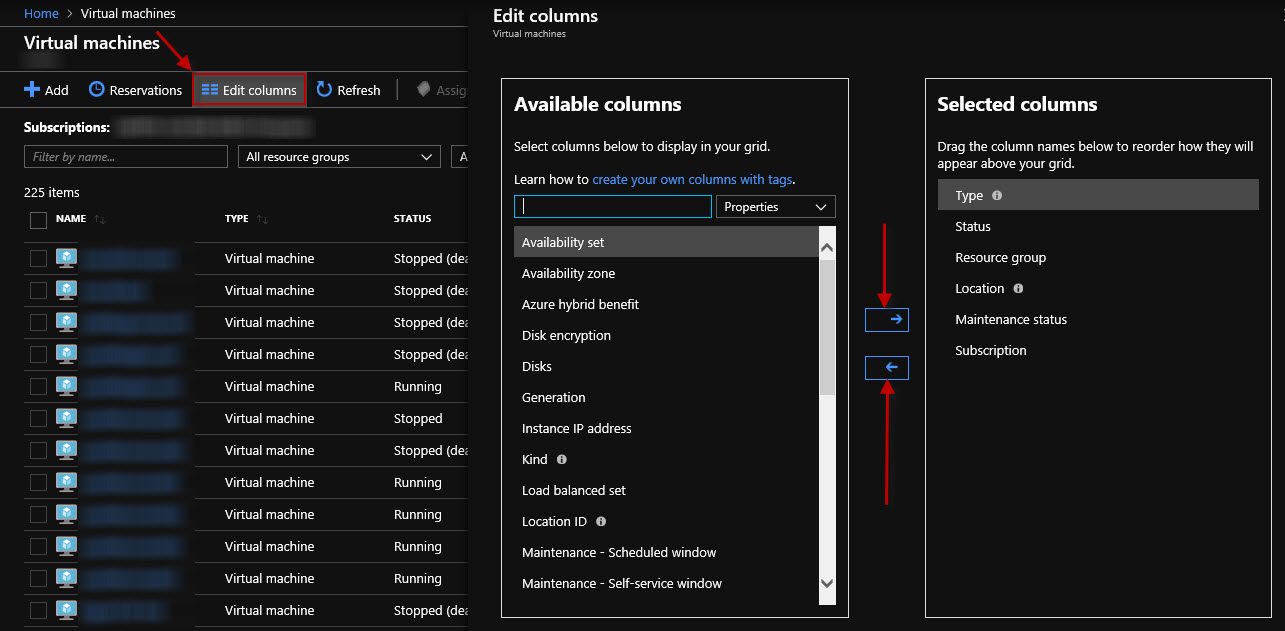This screenshot has width=1285, height=631.
Task: Select the Disks column
Action: [x=666, y=366]
